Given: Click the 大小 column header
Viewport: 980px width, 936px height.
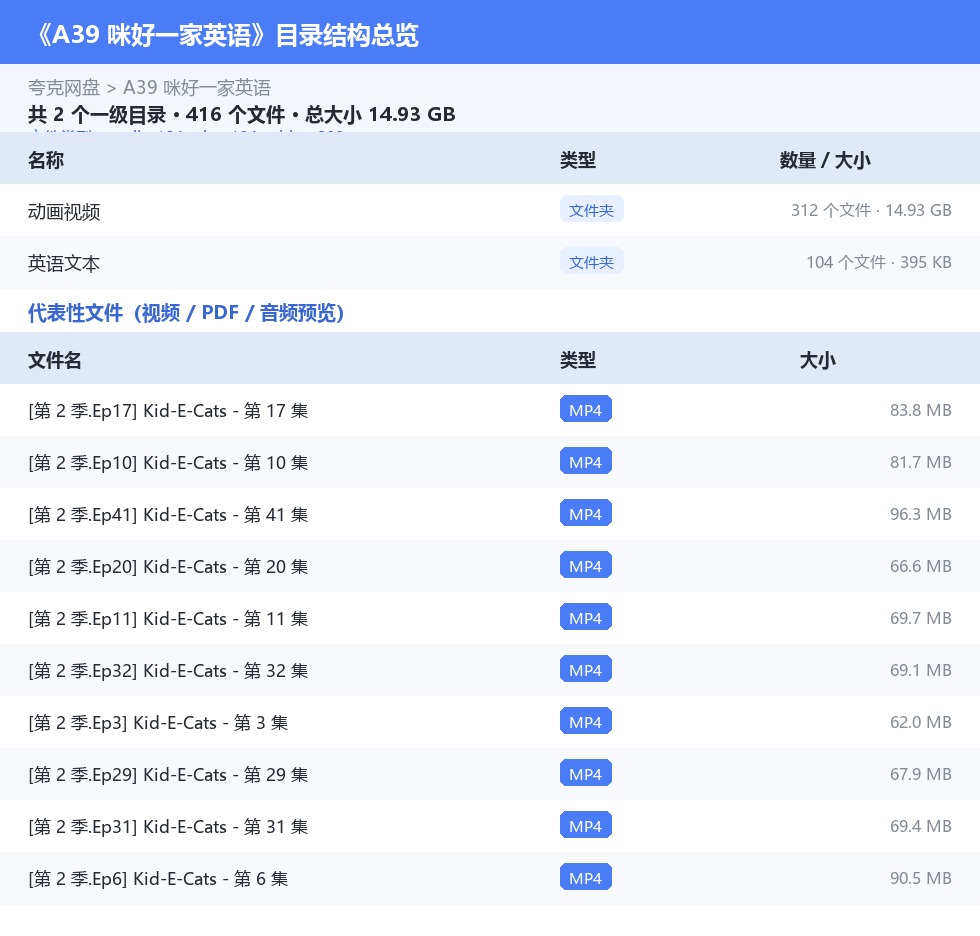Looking at the screenshot, I should [818, 360].
